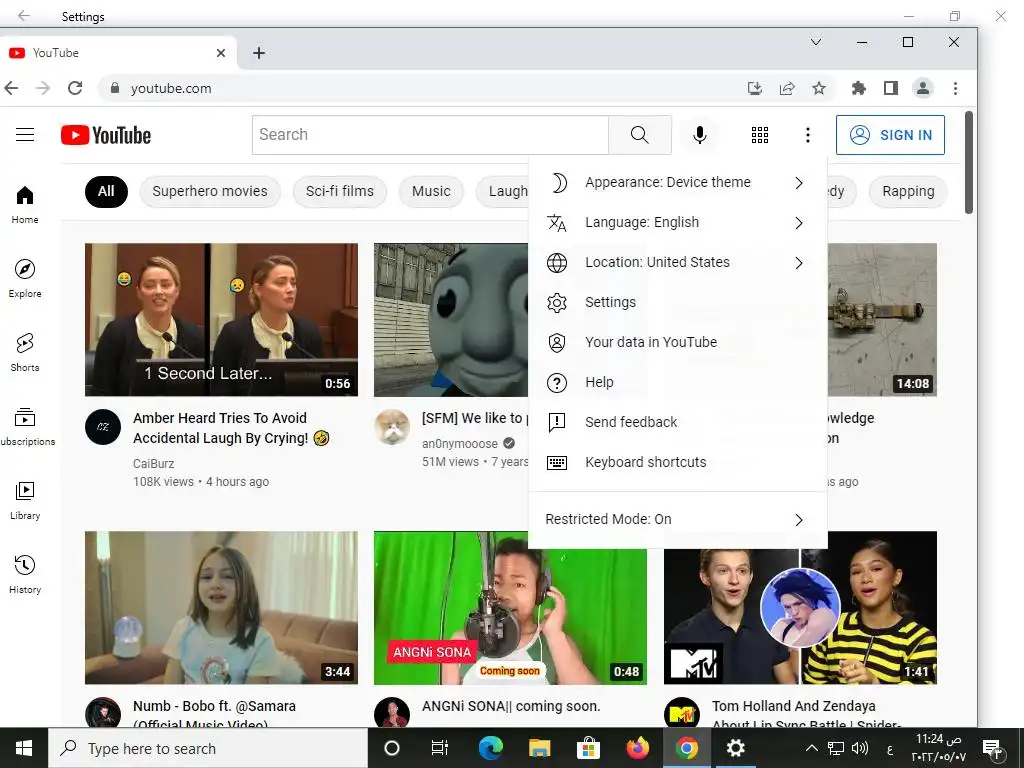Open Microsoft Edge from taskbar

(x=490, y=748)
